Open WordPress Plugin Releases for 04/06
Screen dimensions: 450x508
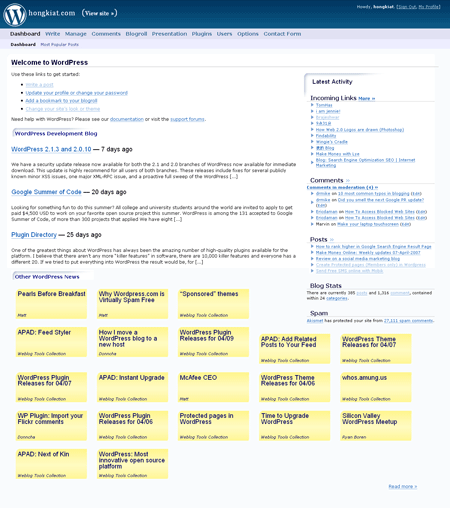[132, 425]
